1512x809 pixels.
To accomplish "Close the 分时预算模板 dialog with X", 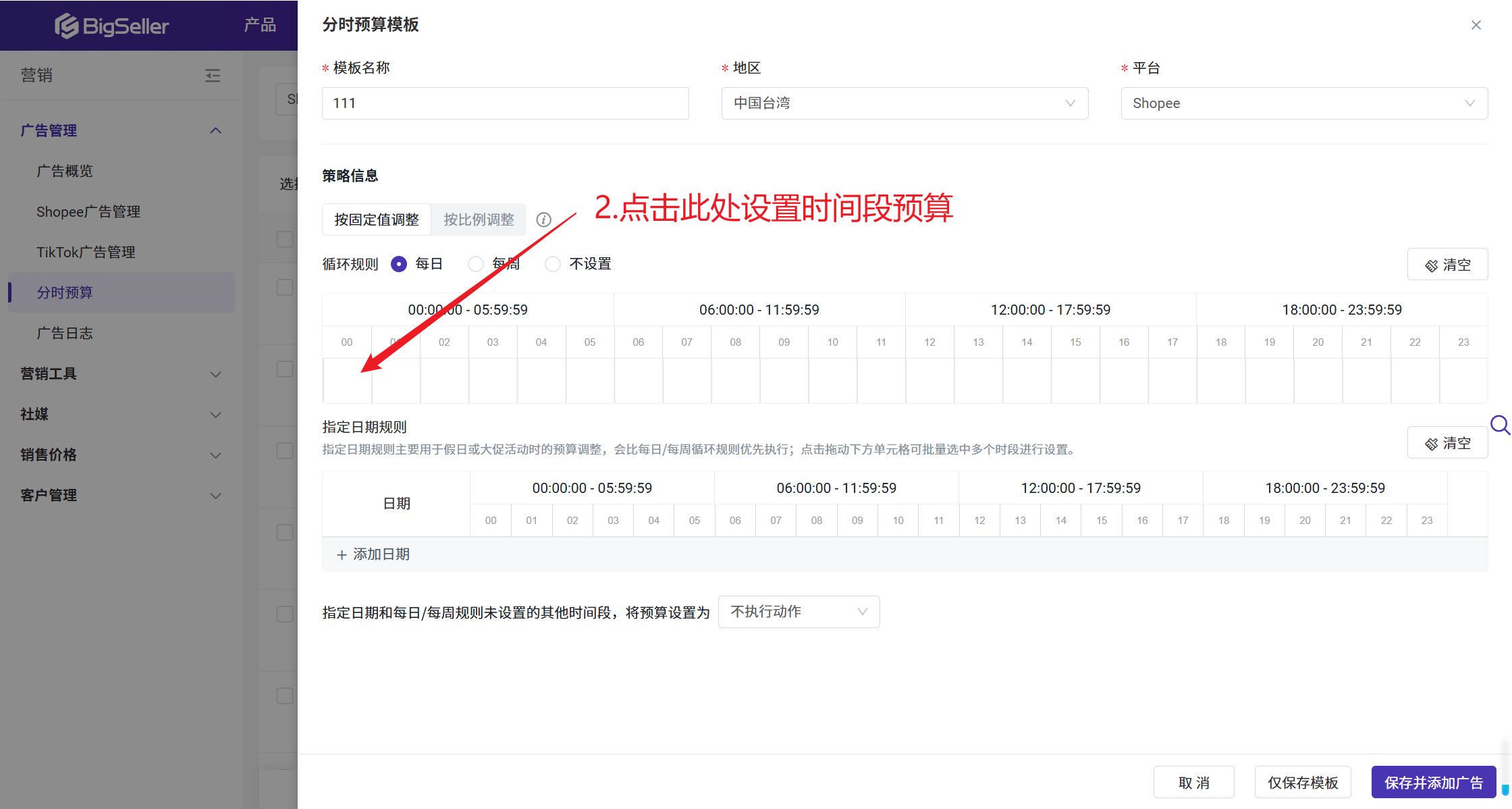I will tap(1476, 25).
